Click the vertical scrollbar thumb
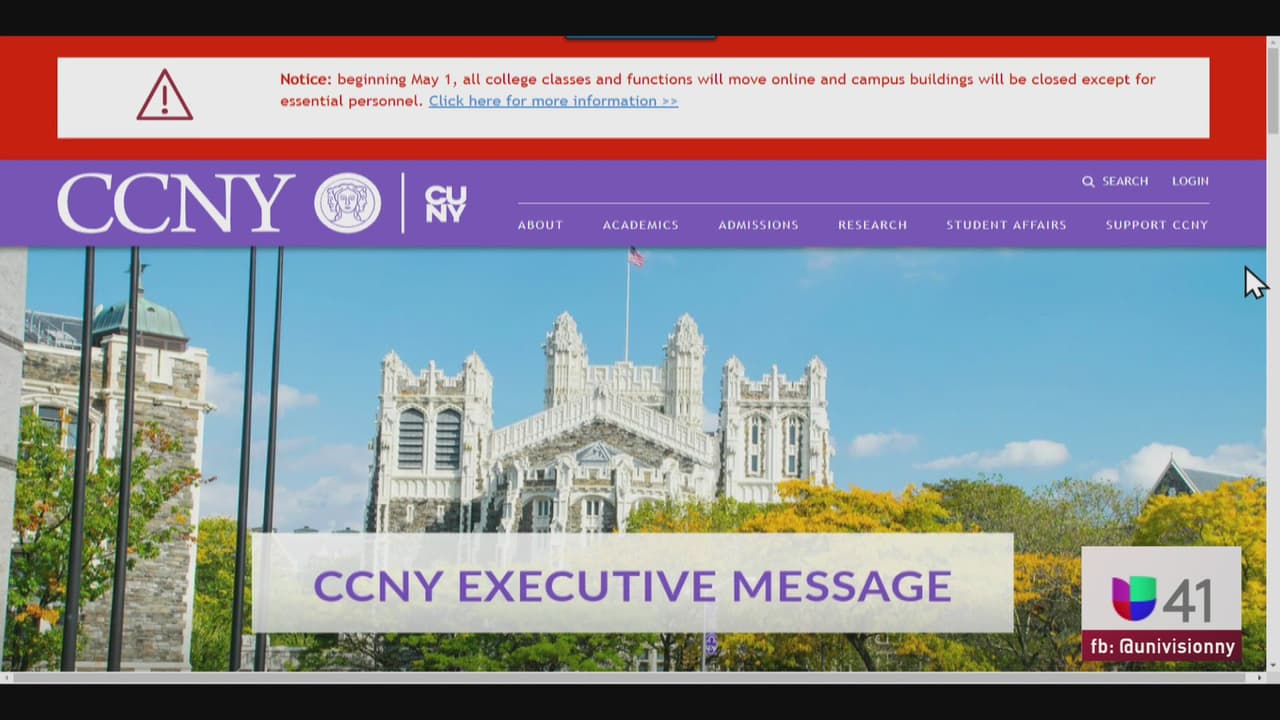The width and height of the screenshot is (1280, 720). coord(1272,90)
